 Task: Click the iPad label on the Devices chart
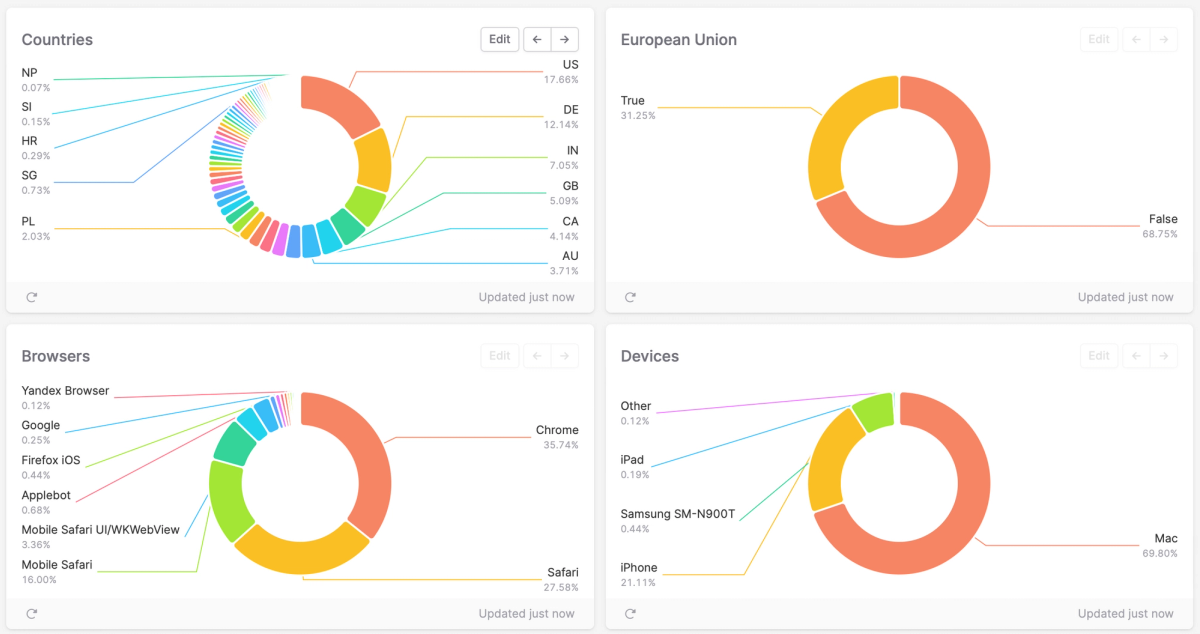click(631, 460)
